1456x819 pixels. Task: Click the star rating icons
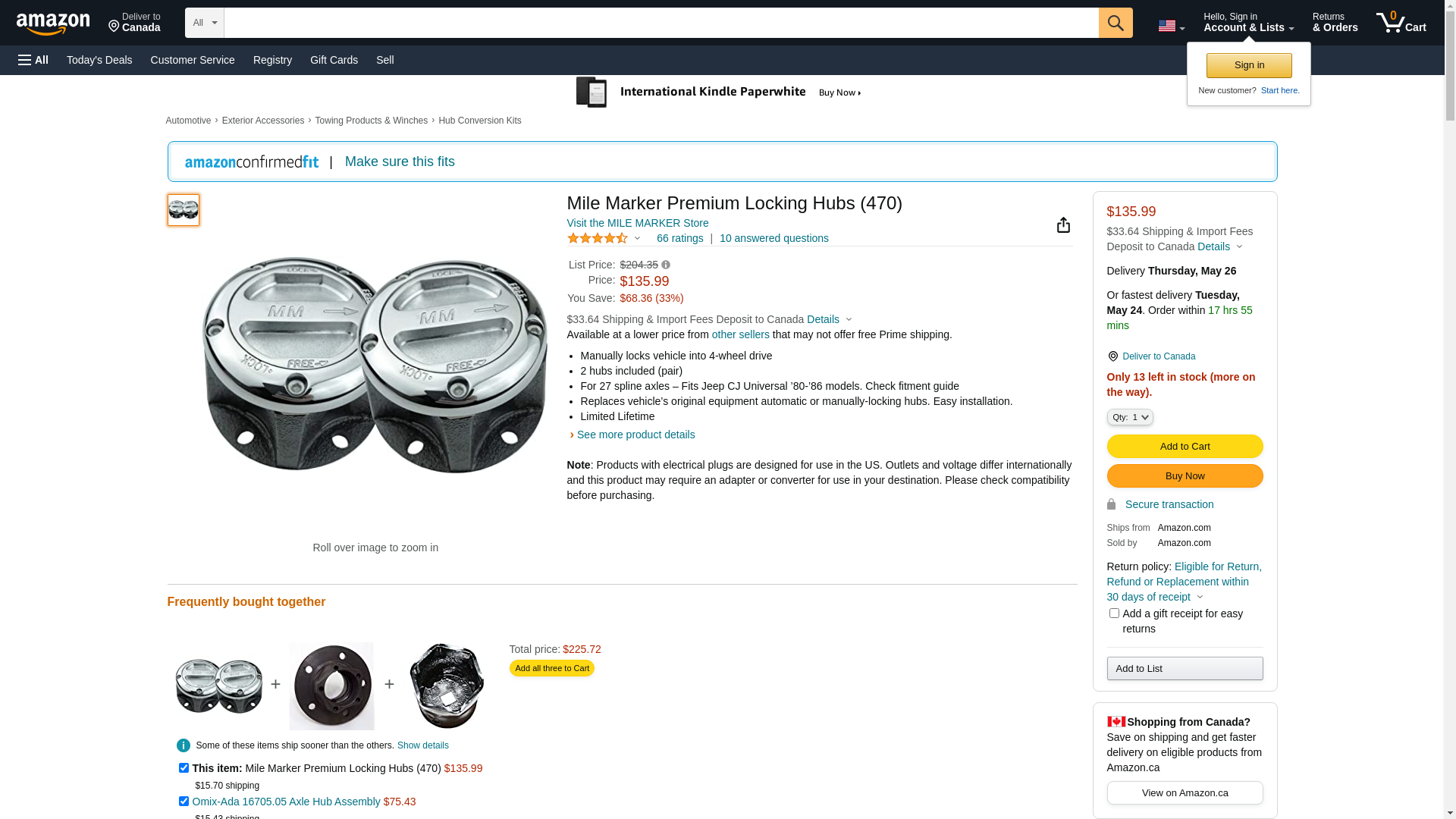pos(598,238)
